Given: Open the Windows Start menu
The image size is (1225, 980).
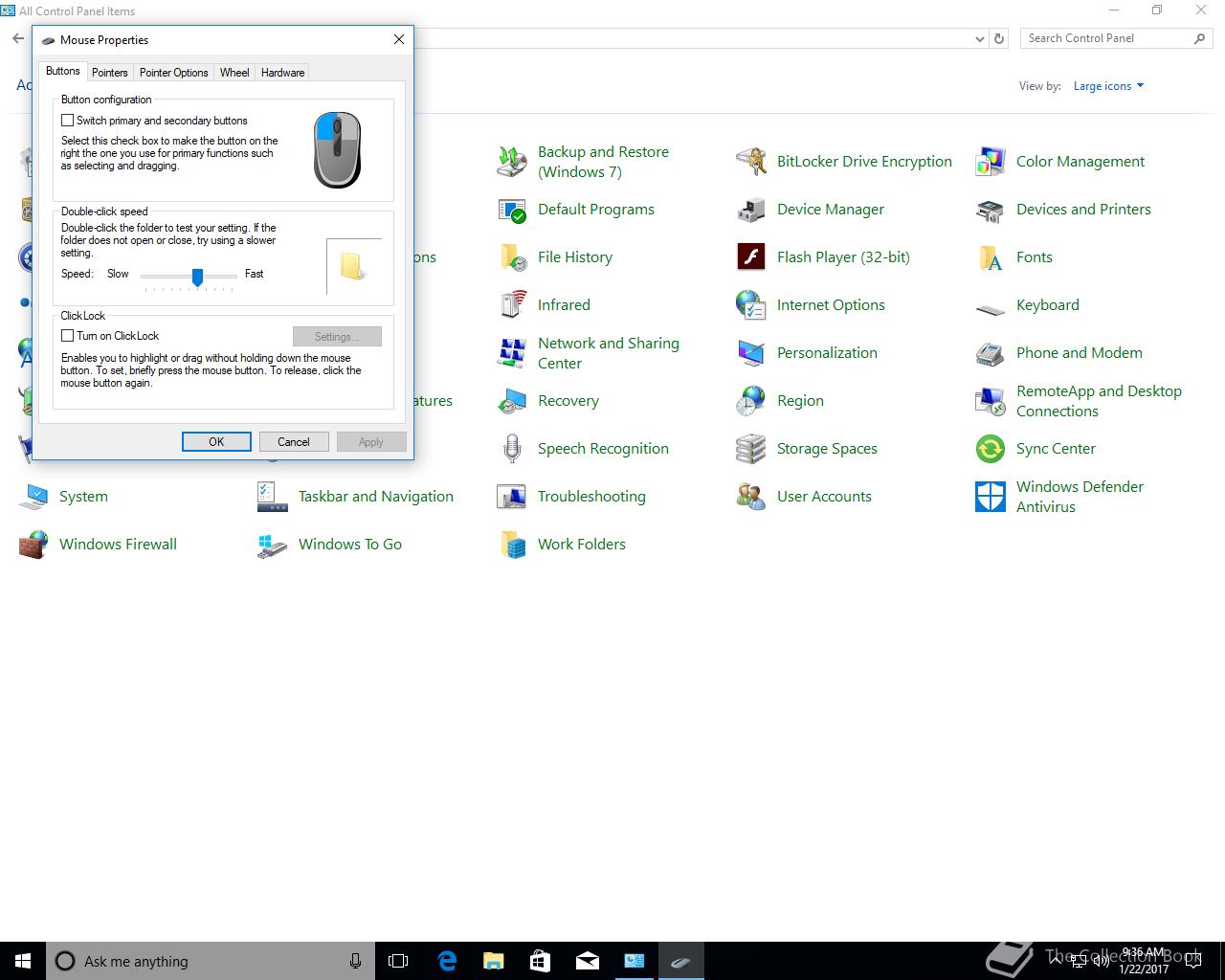Looking at the screenshot, I should tap(23, 961).
